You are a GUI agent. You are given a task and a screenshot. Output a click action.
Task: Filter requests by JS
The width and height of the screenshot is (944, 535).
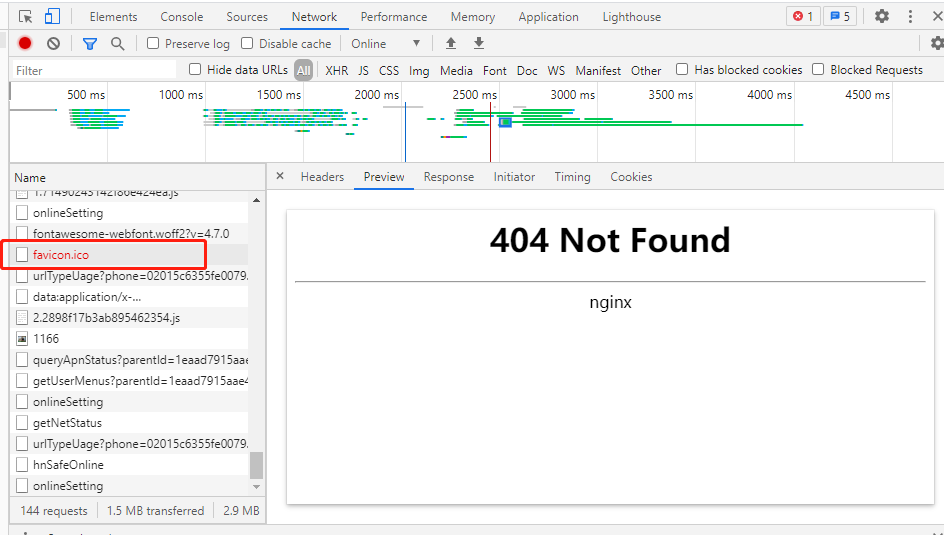click(x=363, y=70)
